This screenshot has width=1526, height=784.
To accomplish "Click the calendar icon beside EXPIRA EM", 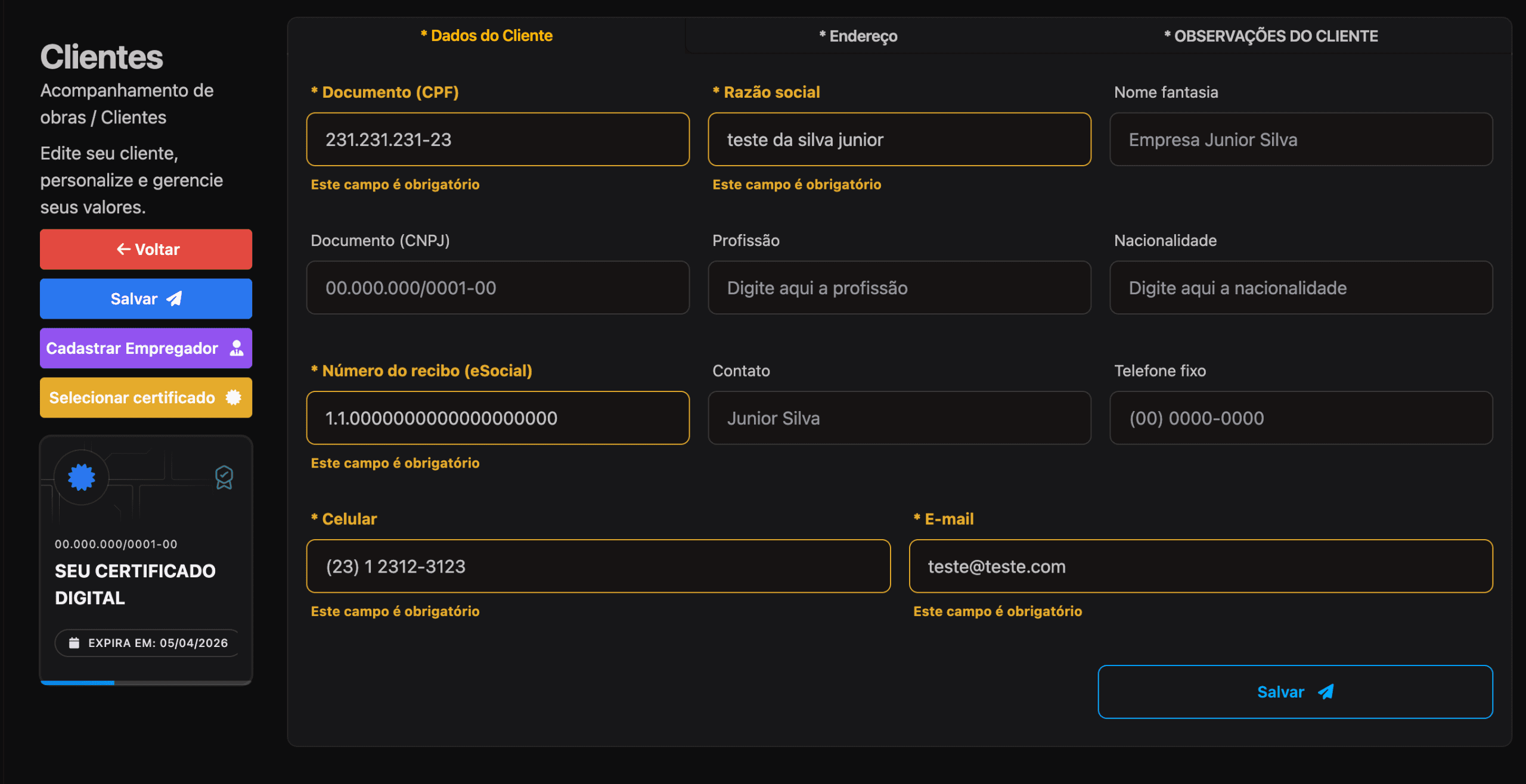I will click(x=74, y=643).
